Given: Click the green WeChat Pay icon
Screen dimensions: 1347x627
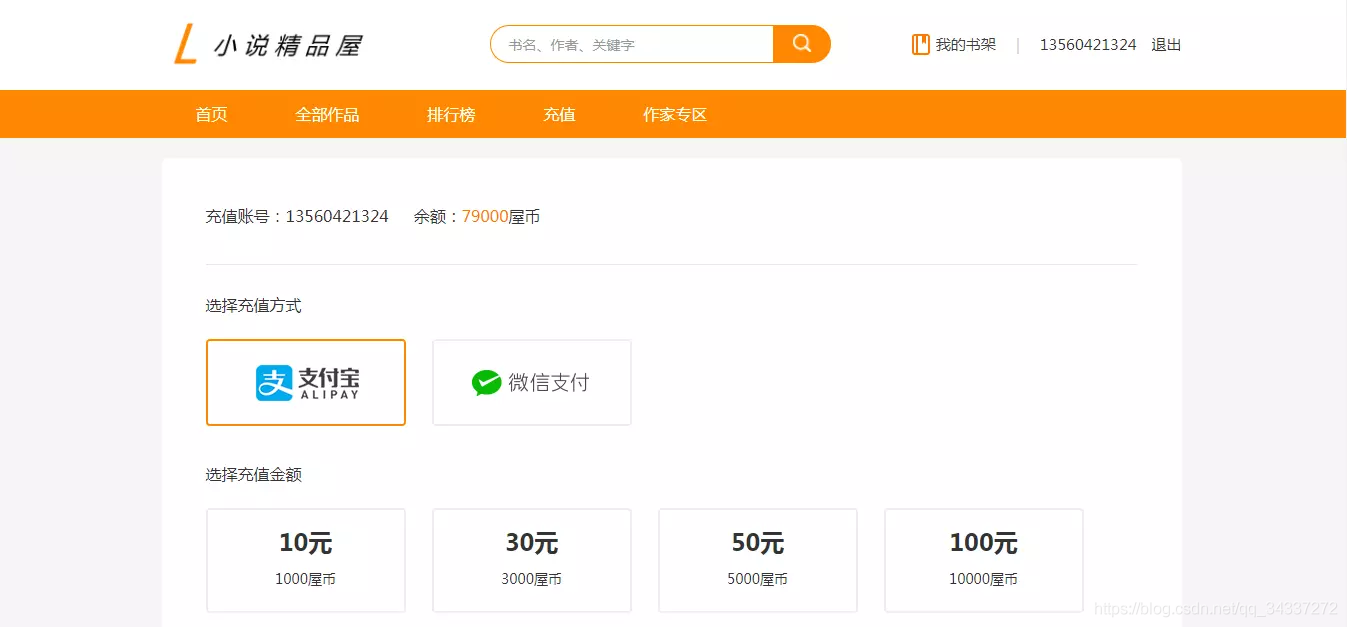Looking at the screenshot, I should [x=486, y=383].
